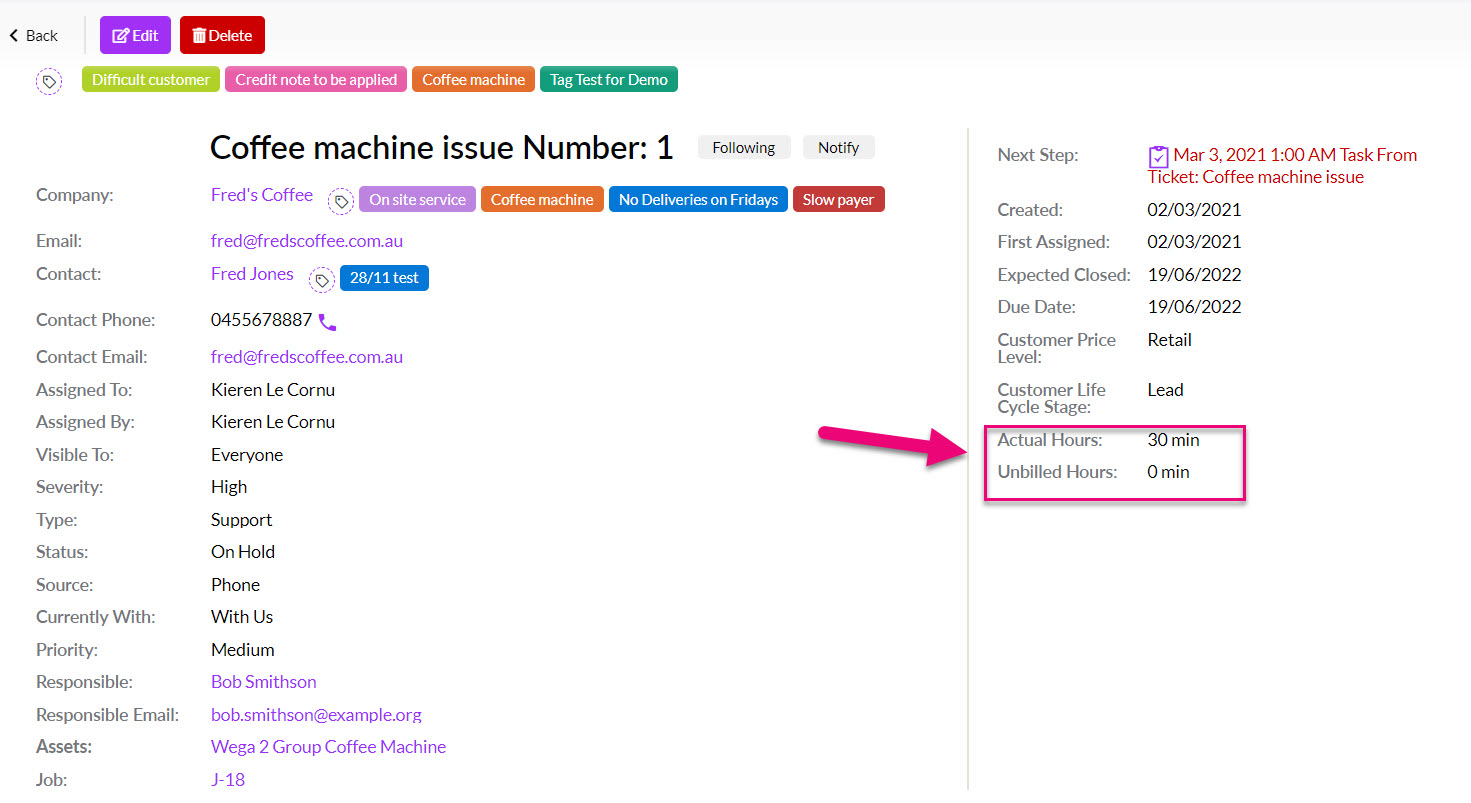Viewport: 1471px width, 803px height.
Task: Click the Coffee machine tag beside On site service
Action: click(542, 199)
